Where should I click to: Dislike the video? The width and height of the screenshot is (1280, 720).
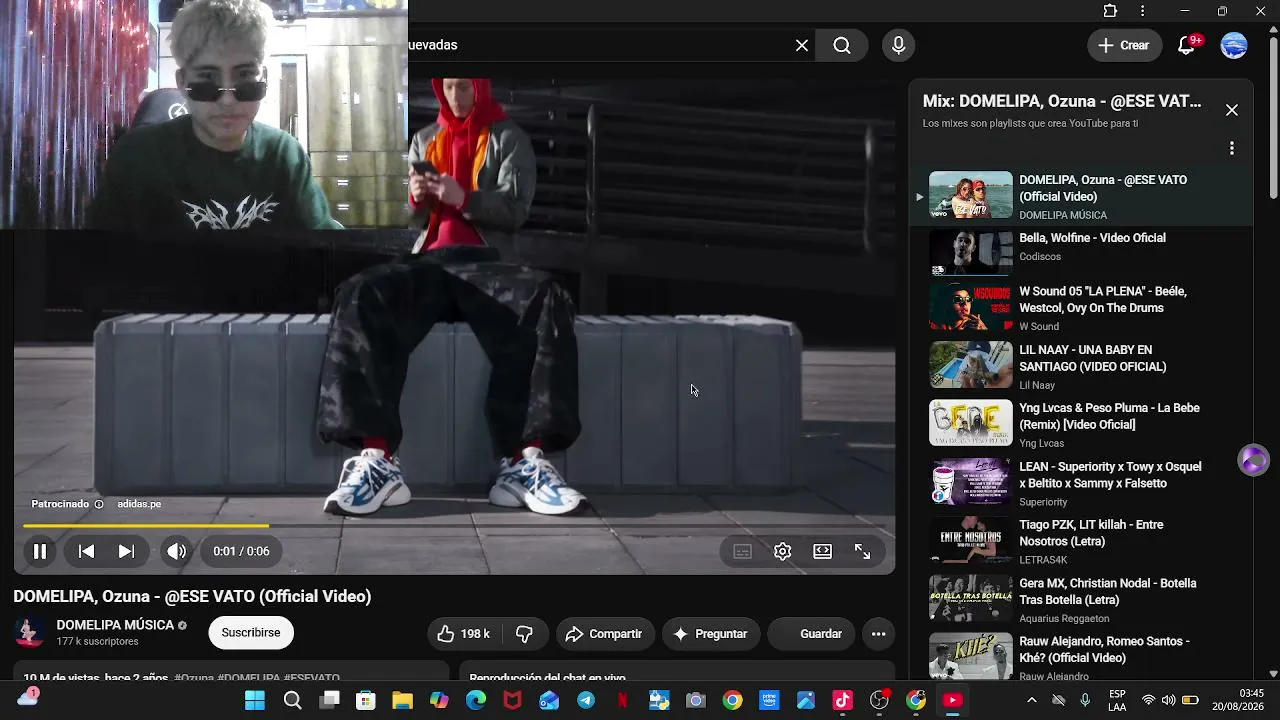[524, 634]
